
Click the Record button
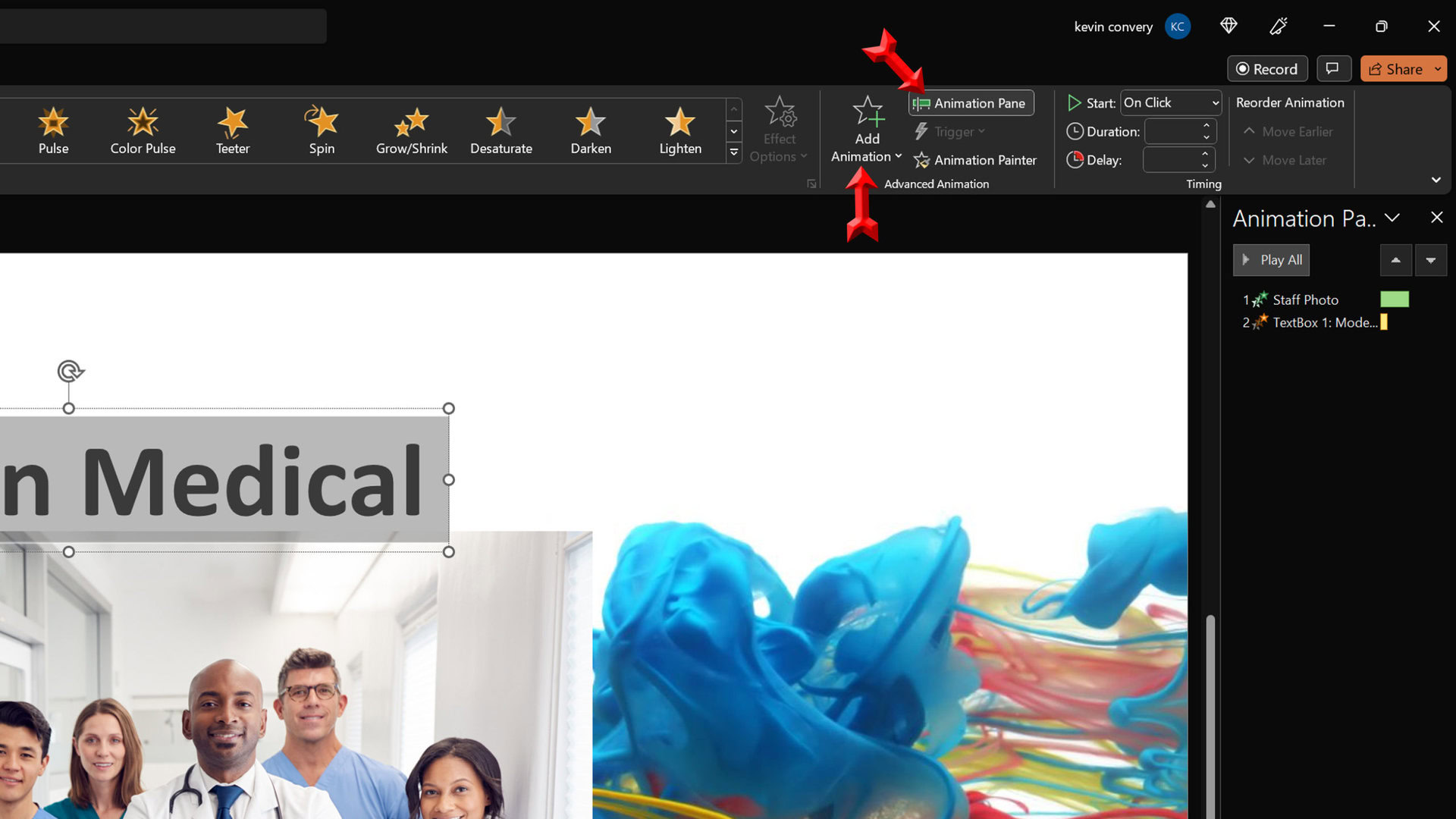click(x=1267, y=69)
